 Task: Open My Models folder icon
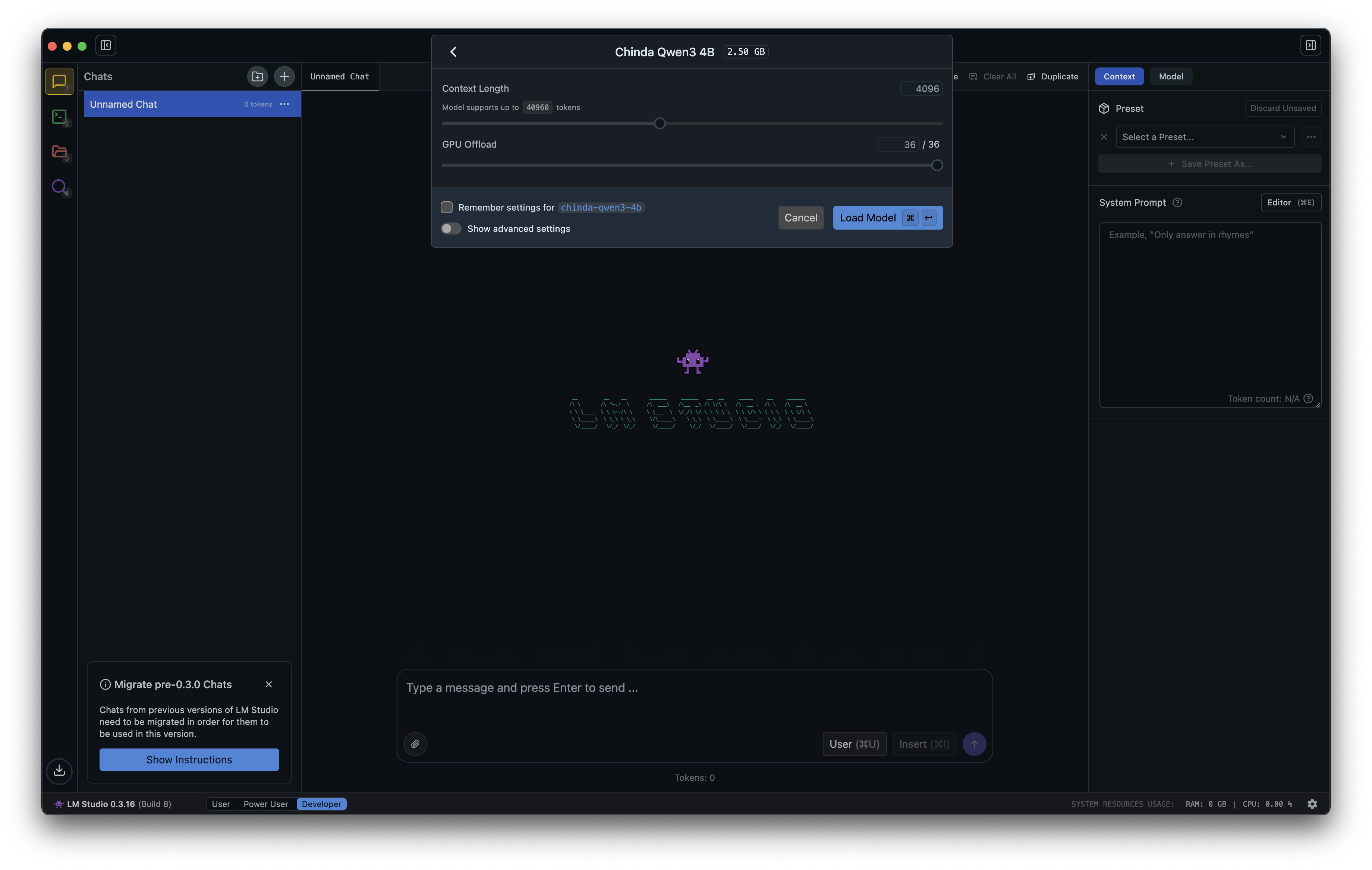59,152
